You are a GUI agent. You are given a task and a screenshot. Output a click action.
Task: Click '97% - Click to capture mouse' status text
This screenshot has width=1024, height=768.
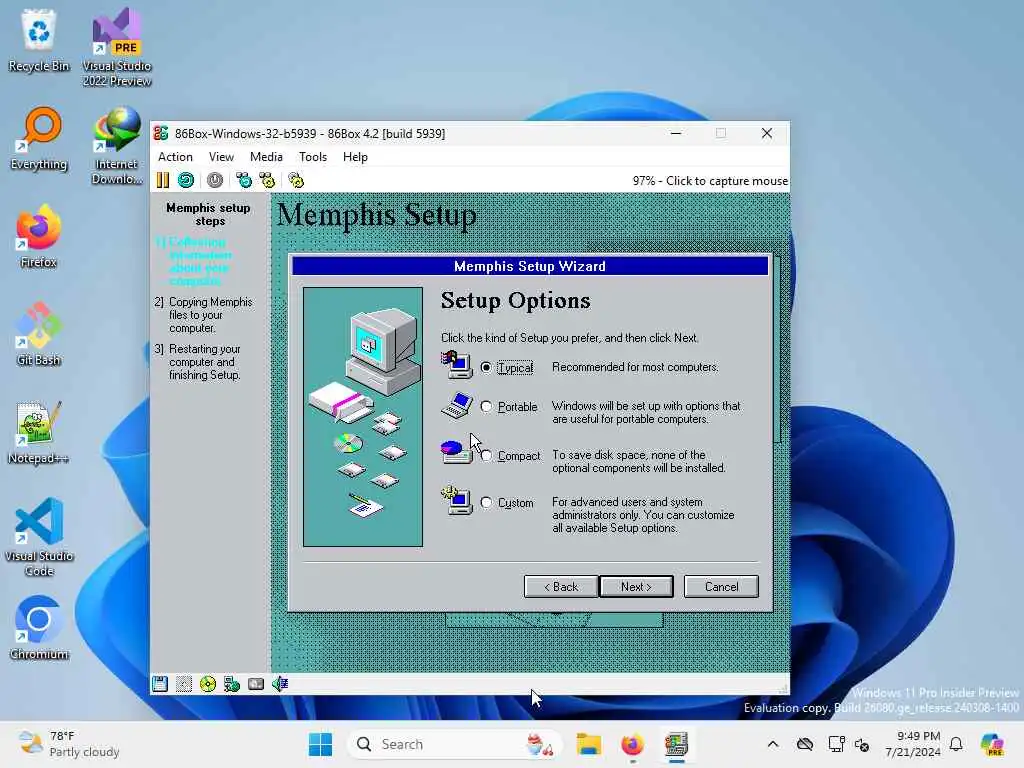point(710,181)
